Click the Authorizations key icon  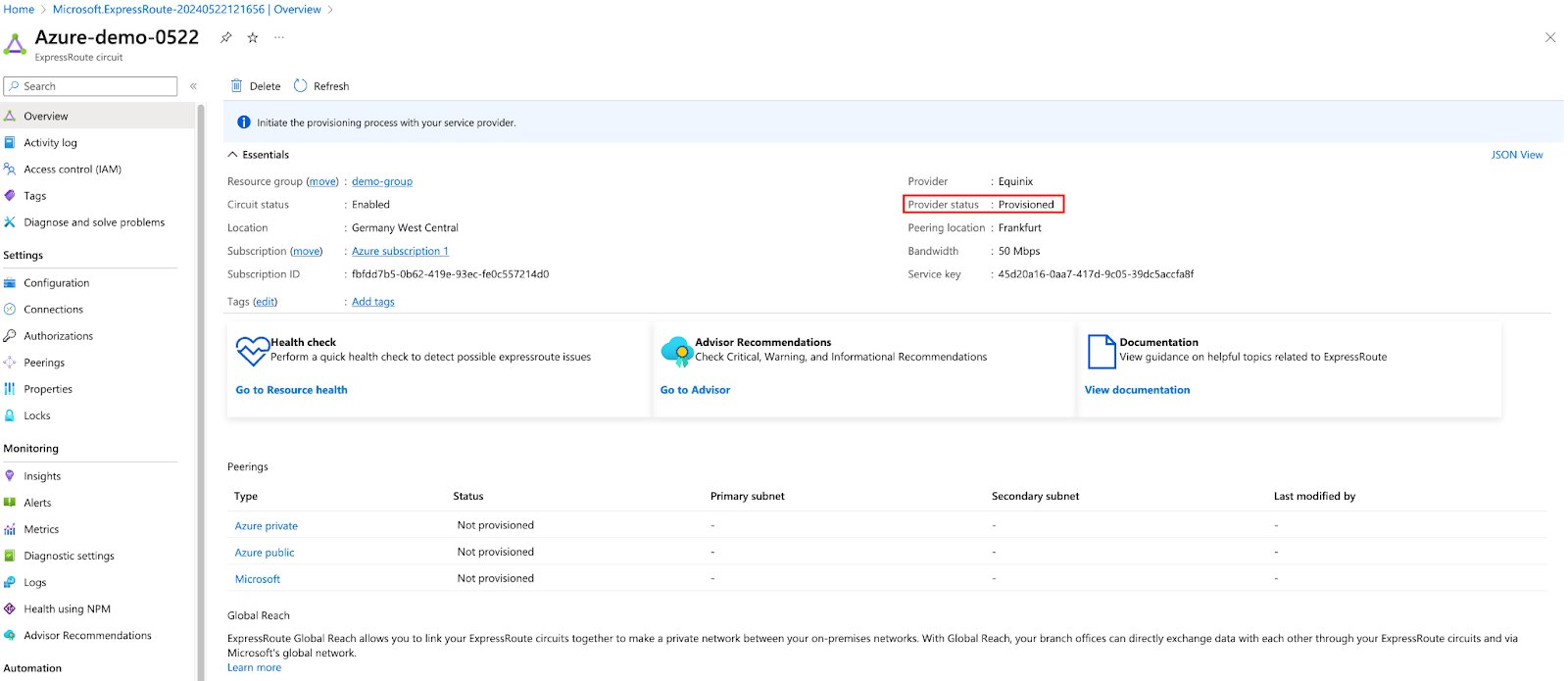click(x=10, y=335)
